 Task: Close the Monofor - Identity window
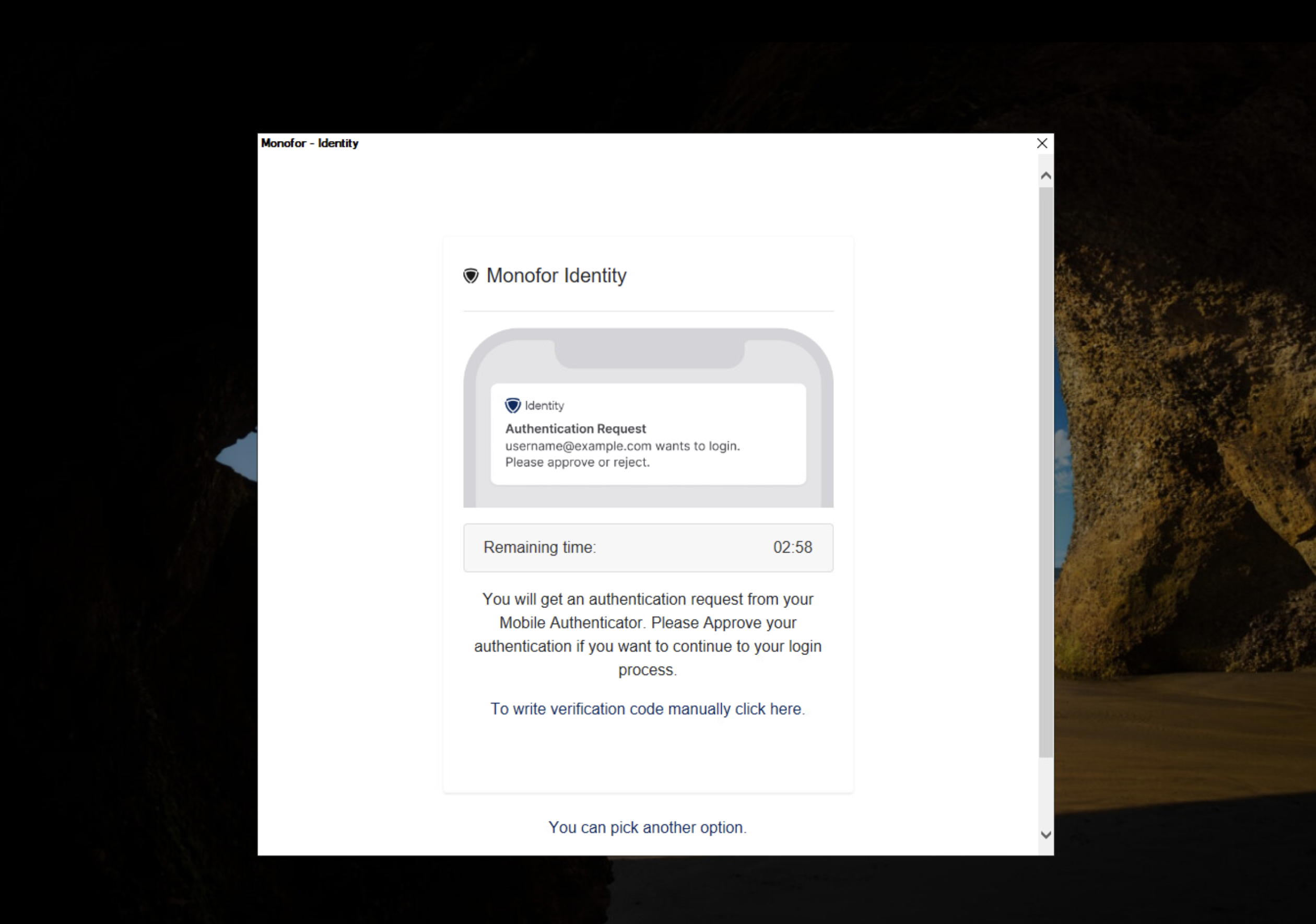coord(1042,143)
